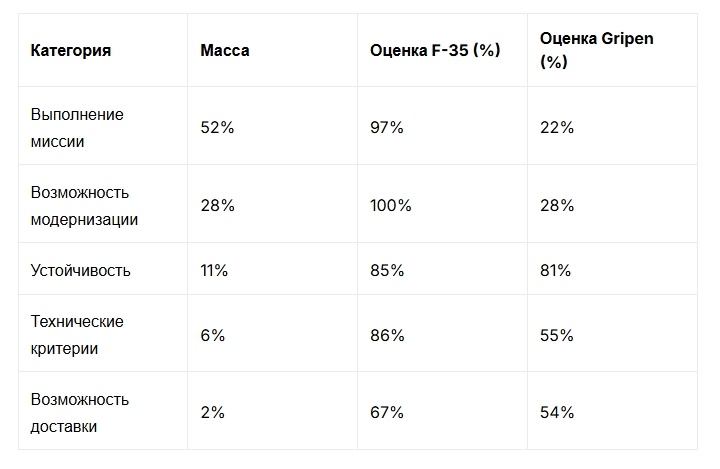Click the 86% F-35 score
The height and width of the screenshot is (469, 720).
tap(387, 335)
